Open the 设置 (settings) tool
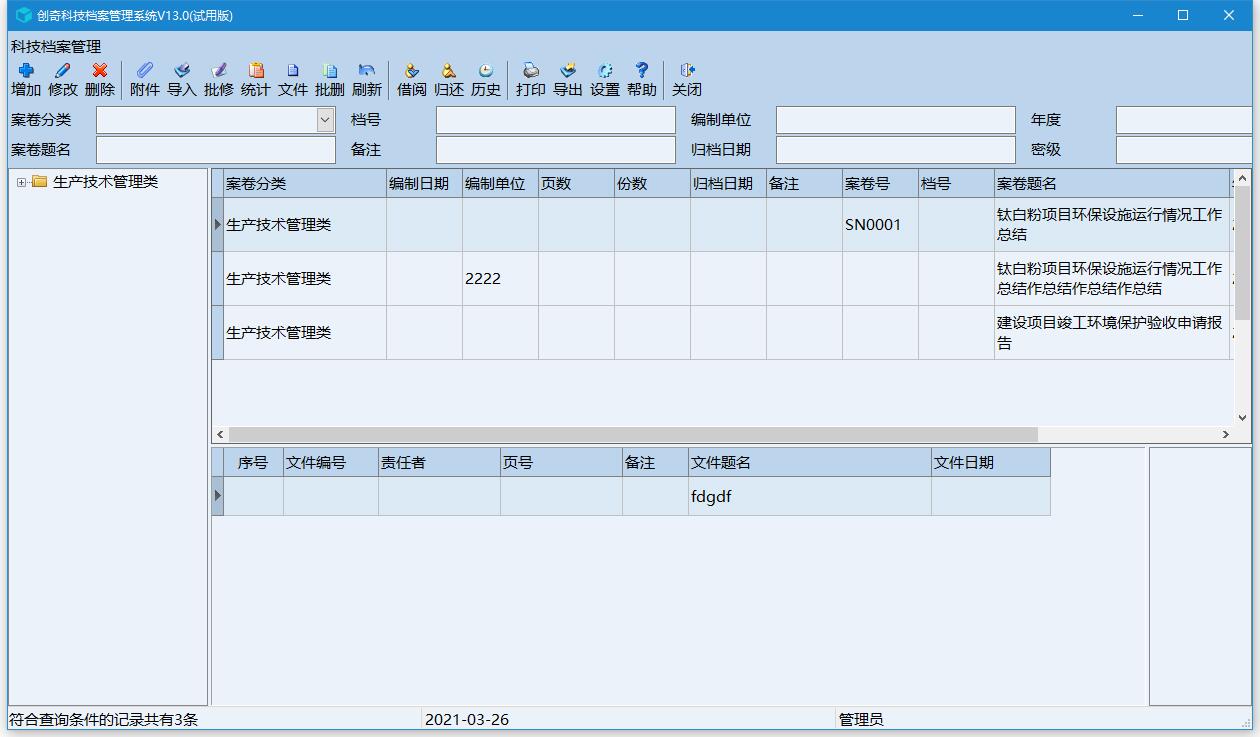Screen dimensions: 1260x737 coord(605,70)
